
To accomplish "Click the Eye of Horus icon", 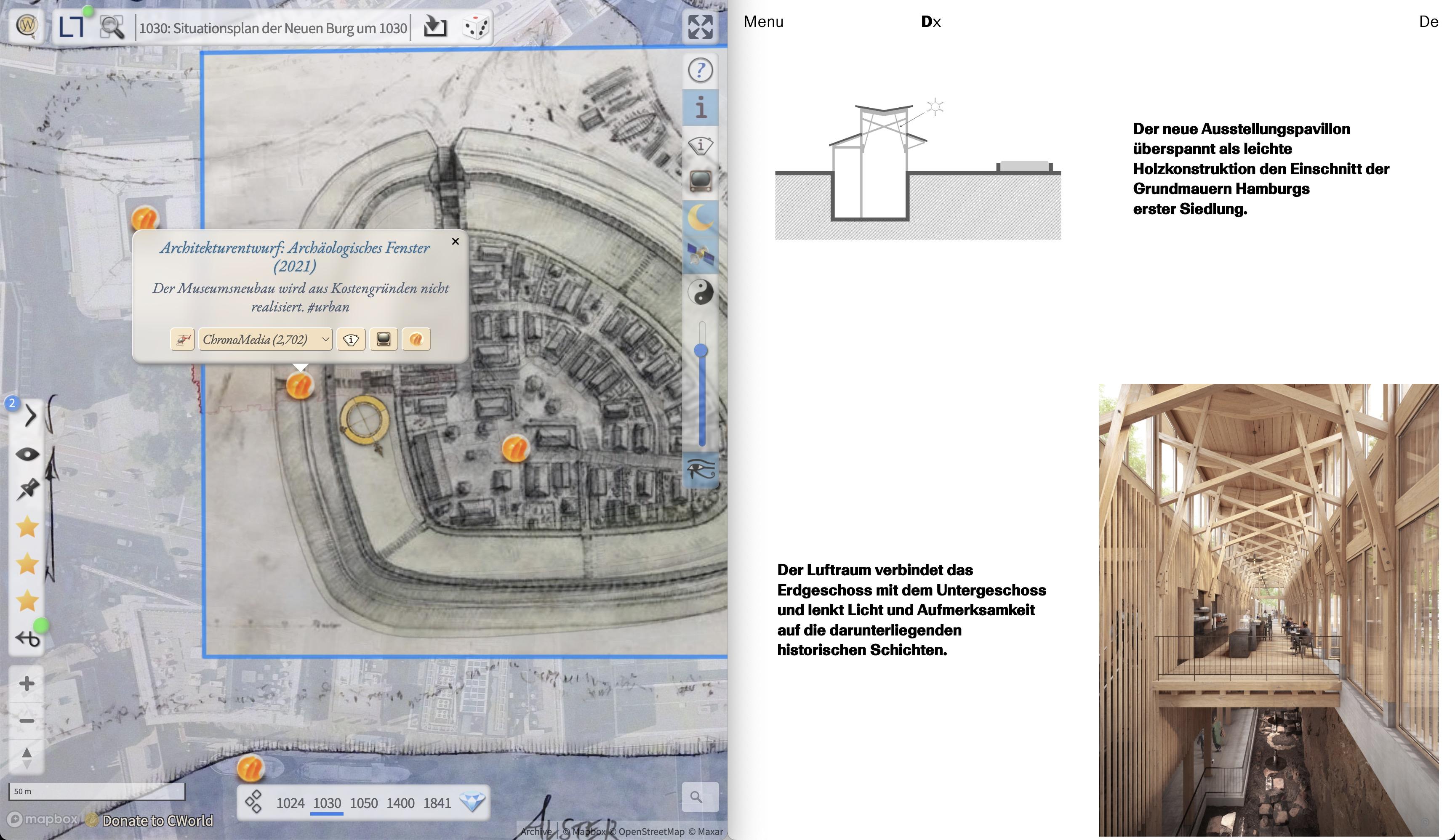I will (701, 470).
